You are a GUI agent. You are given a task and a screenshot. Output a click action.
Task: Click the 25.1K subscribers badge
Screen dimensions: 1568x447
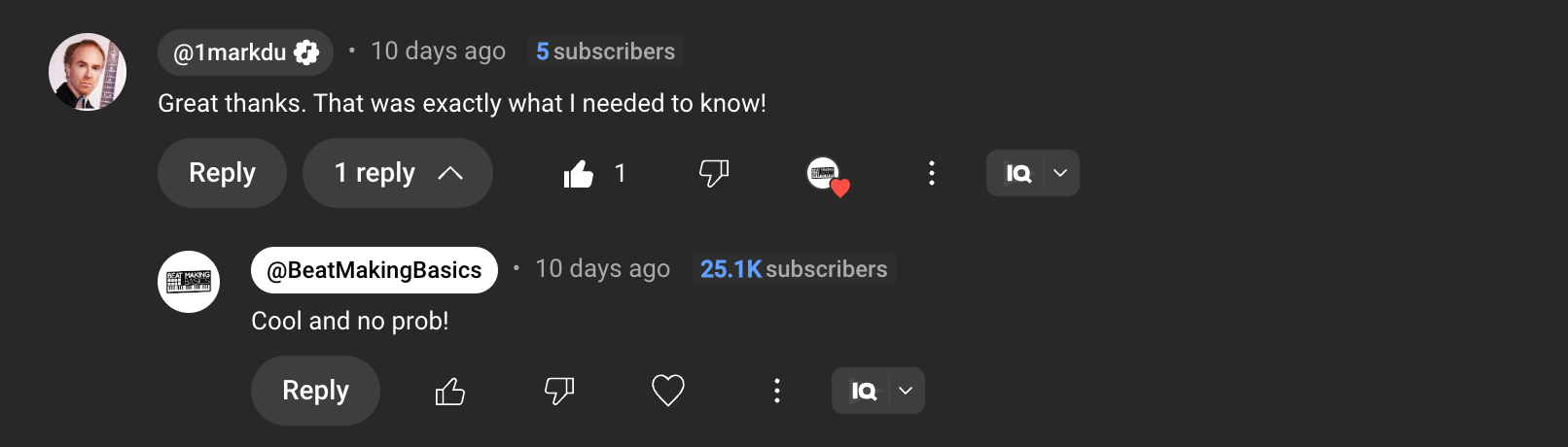pyautogui.click(x=794, y=269)
